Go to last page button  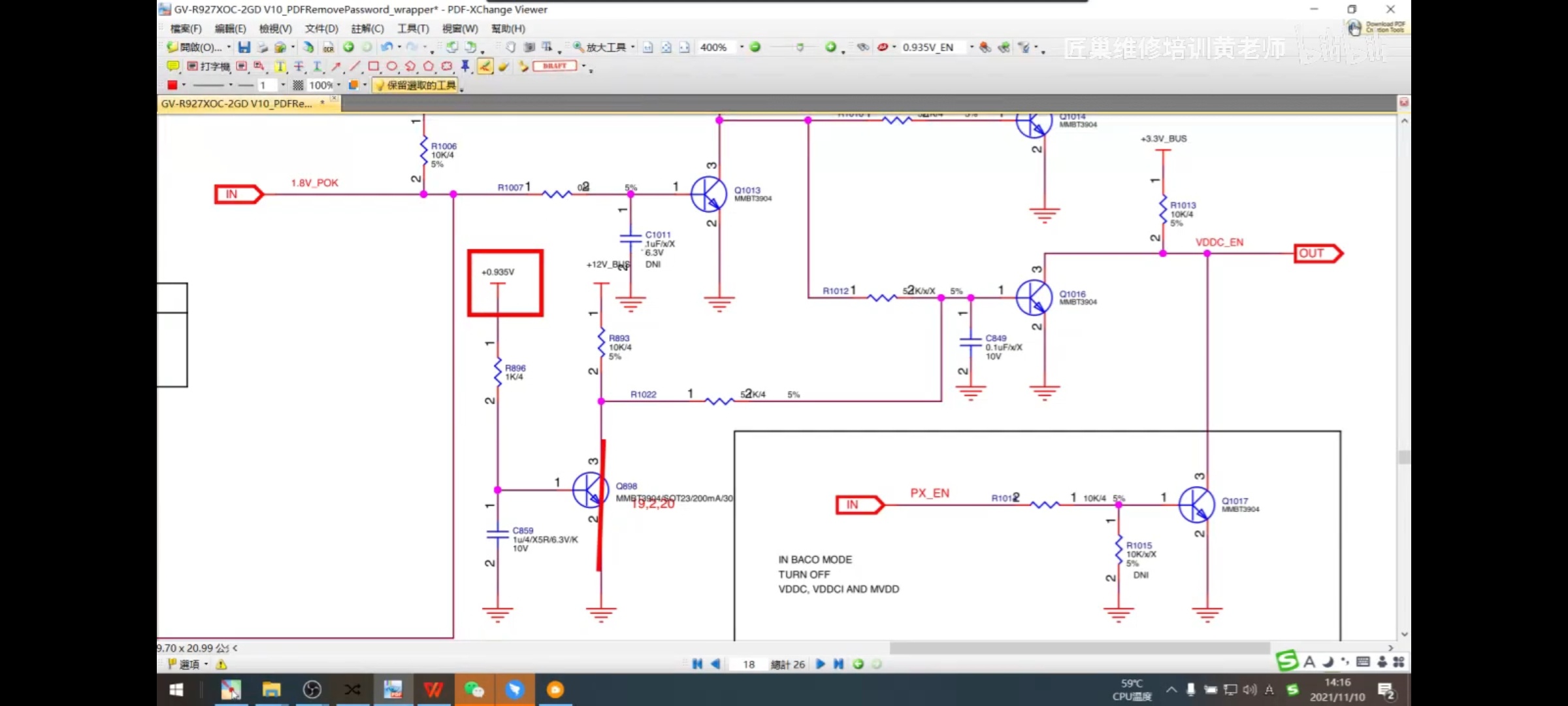click(839, 664)
